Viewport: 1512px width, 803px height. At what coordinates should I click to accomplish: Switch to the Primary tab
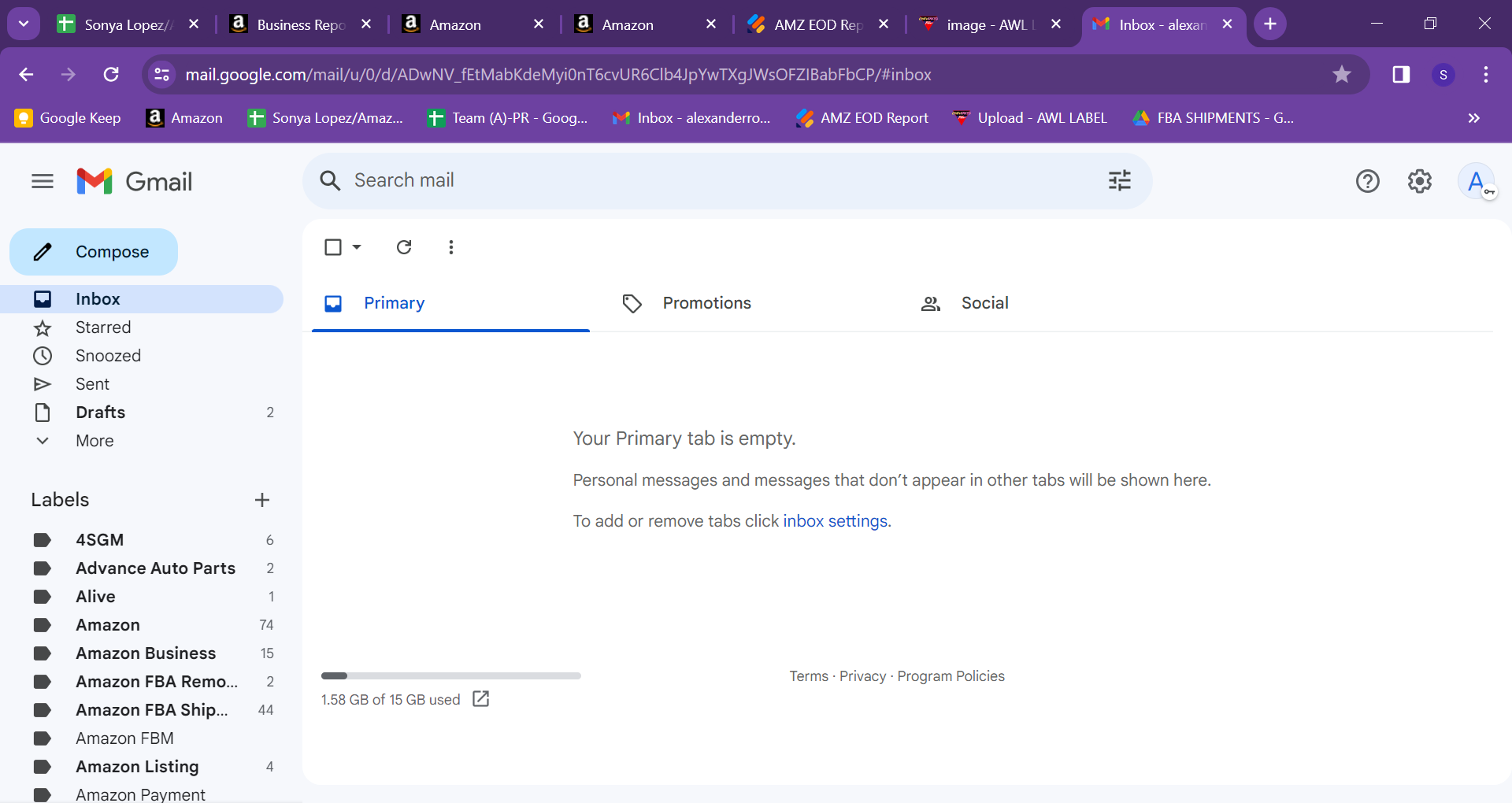click(450, 304)
